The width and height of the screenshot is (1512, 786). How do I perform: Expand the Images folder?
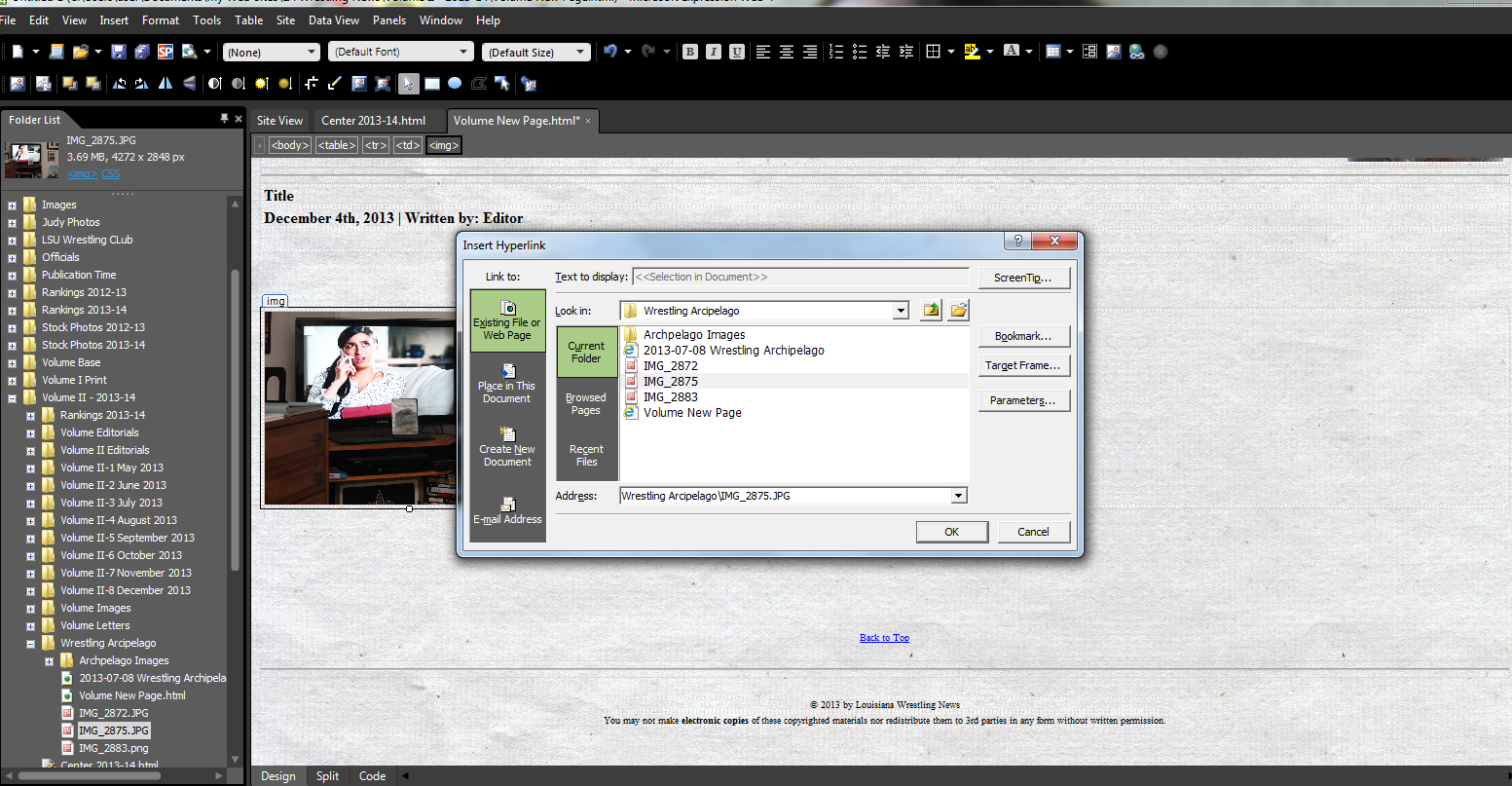point(13,205)
